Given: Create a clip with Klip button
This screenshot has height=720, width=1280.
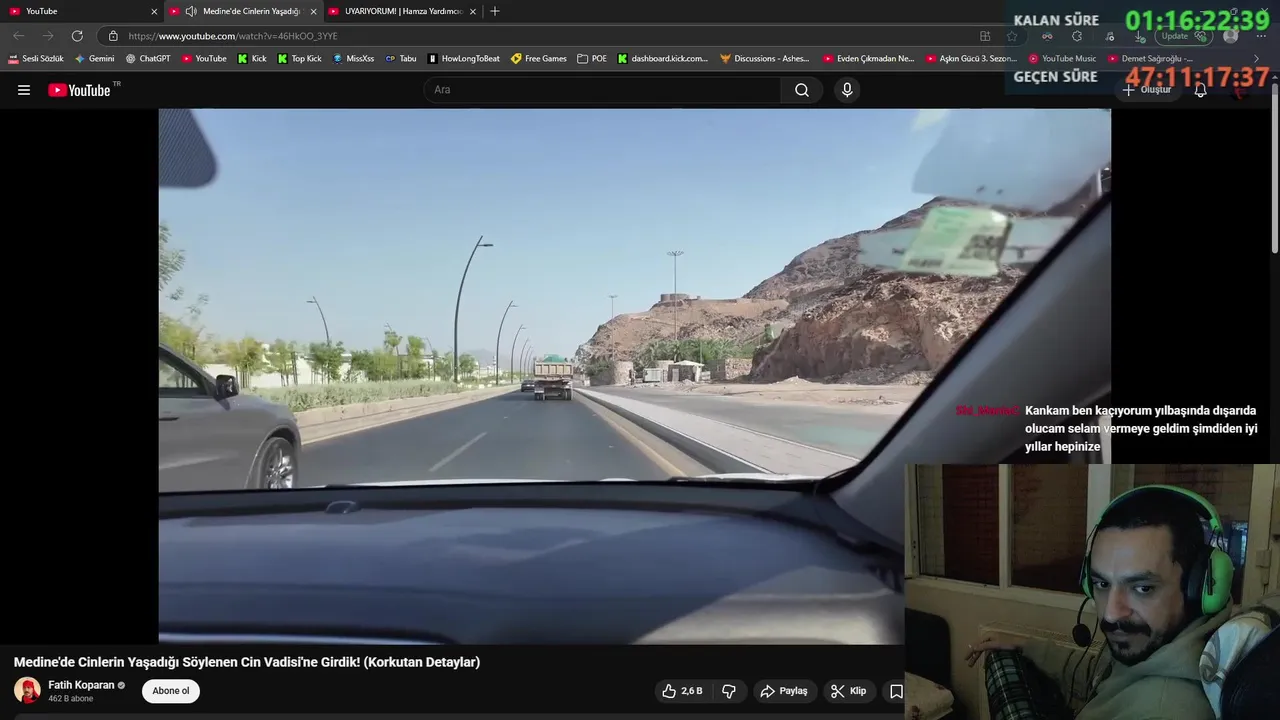Looking at the screenshot, I should [848, 691].
